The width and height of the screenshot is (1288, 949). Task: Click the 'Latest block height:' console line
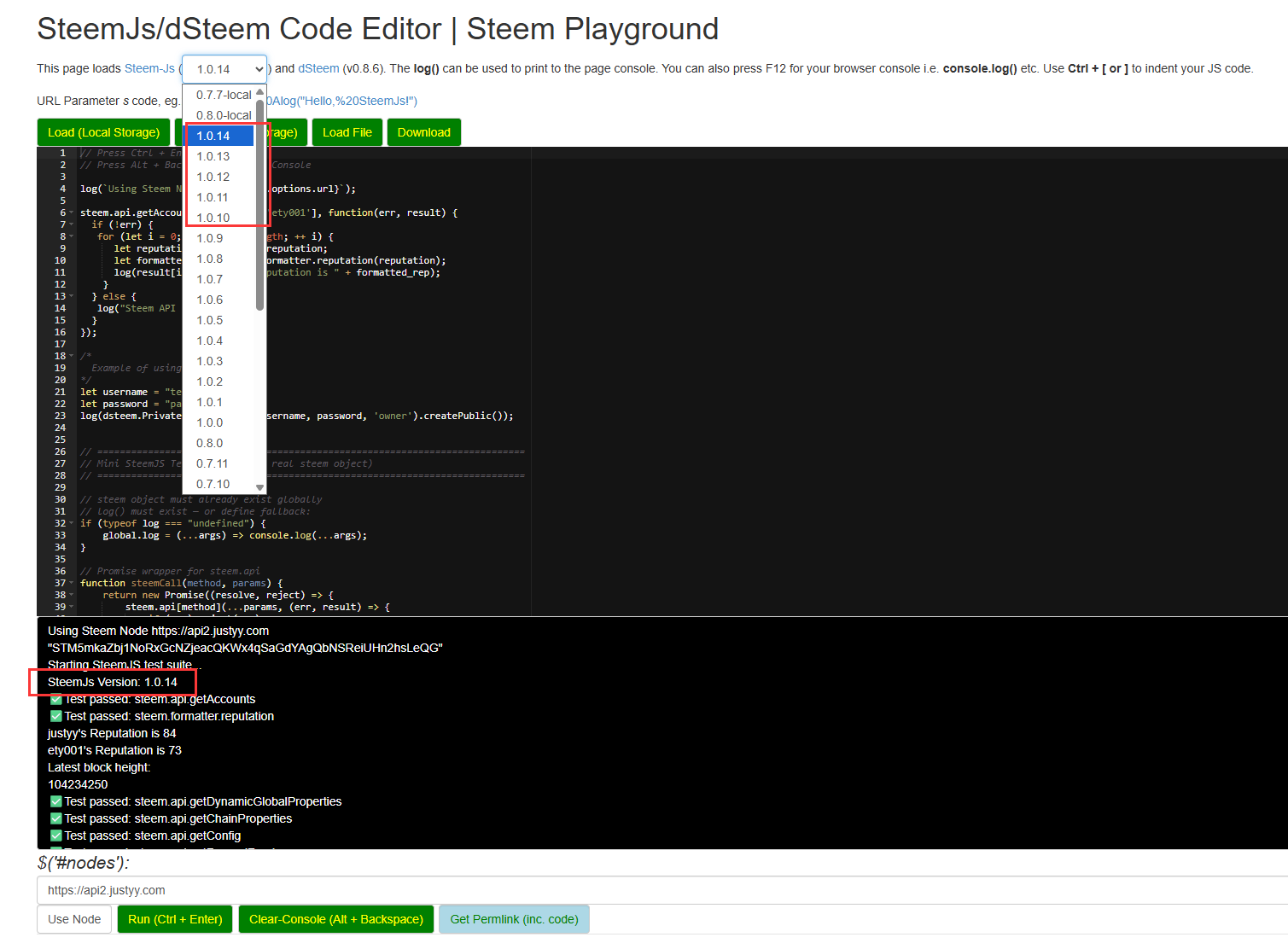pos(99,767)
